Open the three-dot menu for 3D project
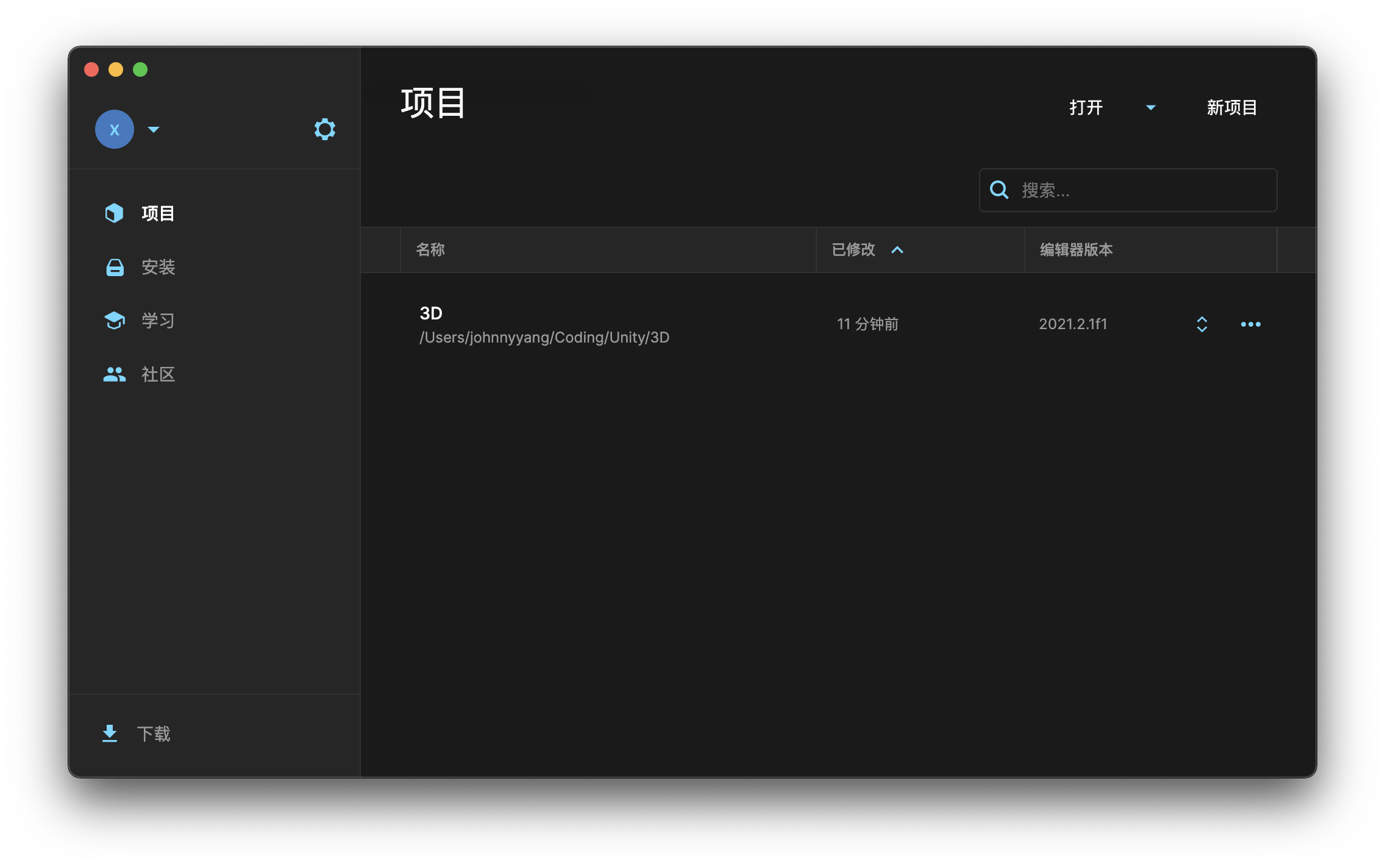The height and width of the screenshot is (868, 1385). 1250,324
